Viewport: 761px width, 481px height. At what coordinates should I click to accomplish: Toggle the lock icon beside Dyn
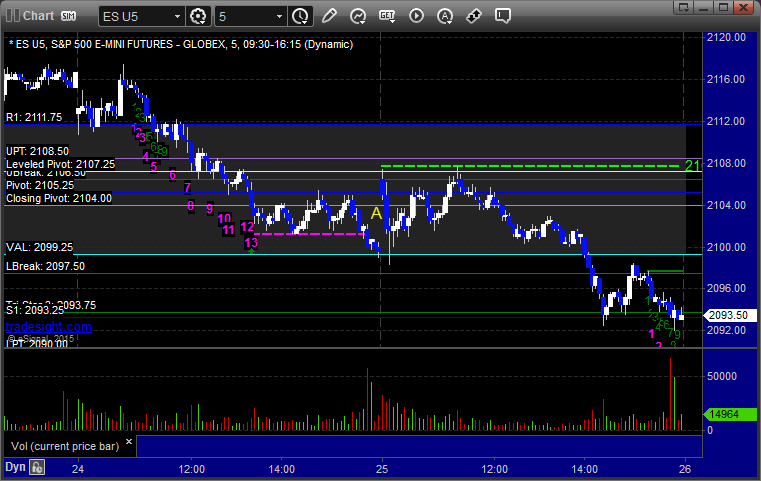(x=37, y=467)
